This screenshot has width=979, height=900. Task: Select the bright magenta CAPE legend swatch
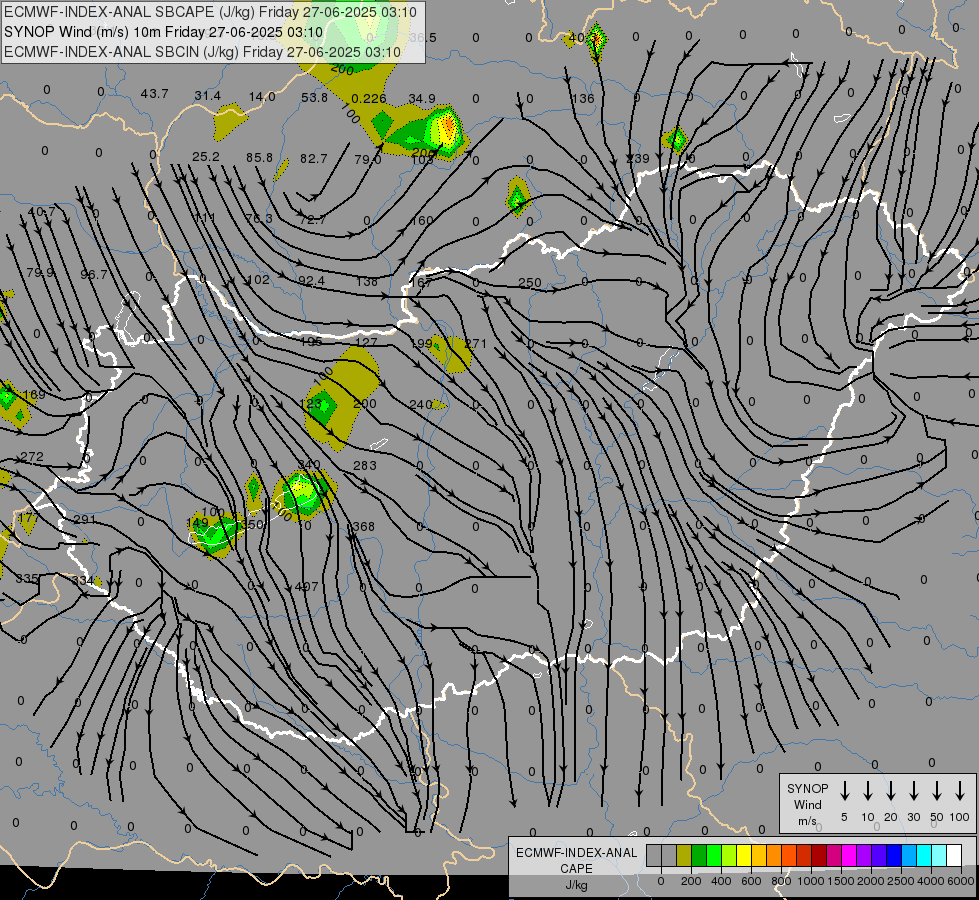pos(849,855)
